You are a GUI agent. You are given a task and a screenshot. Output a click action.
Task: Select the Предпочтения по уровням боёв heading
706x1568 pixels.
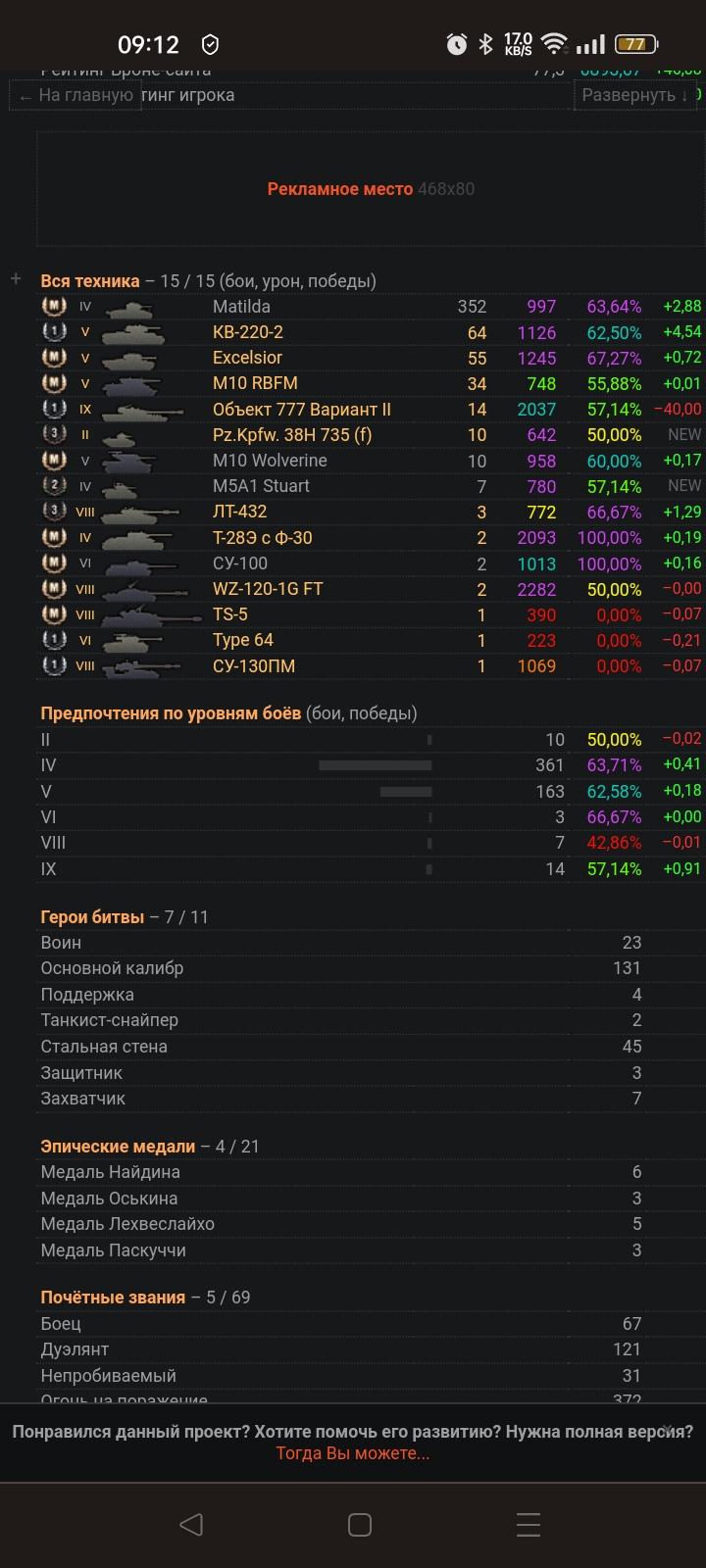tap(171, 713)
